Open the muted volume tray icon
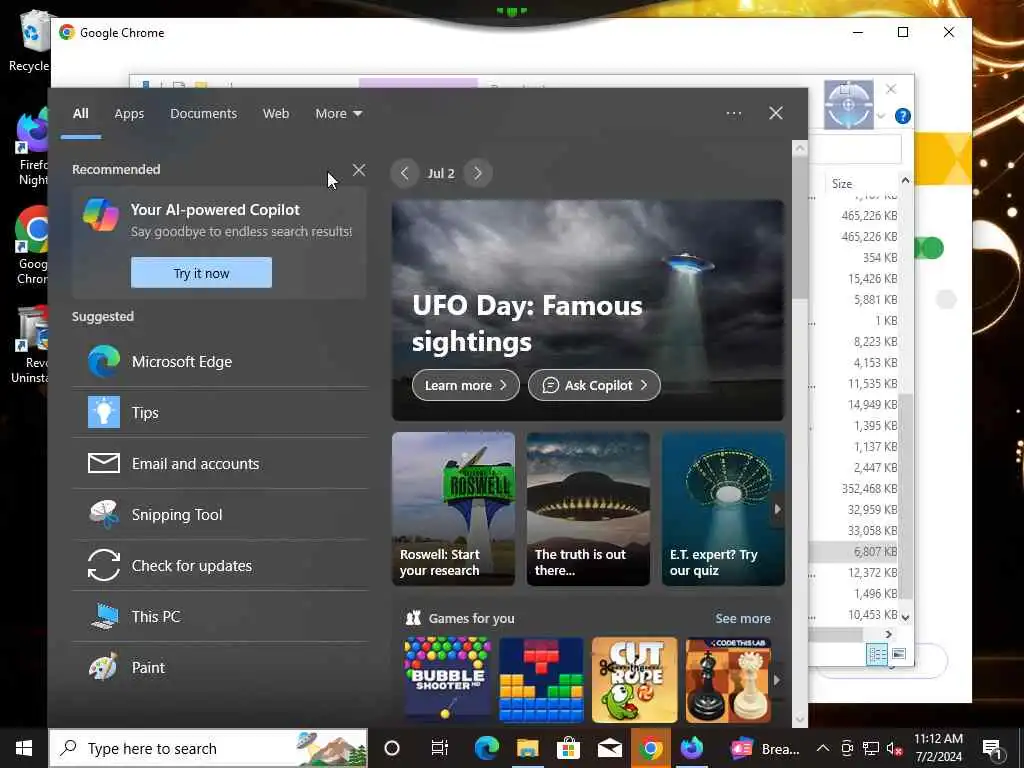1024x768 pixels. [x=894, y=748]
